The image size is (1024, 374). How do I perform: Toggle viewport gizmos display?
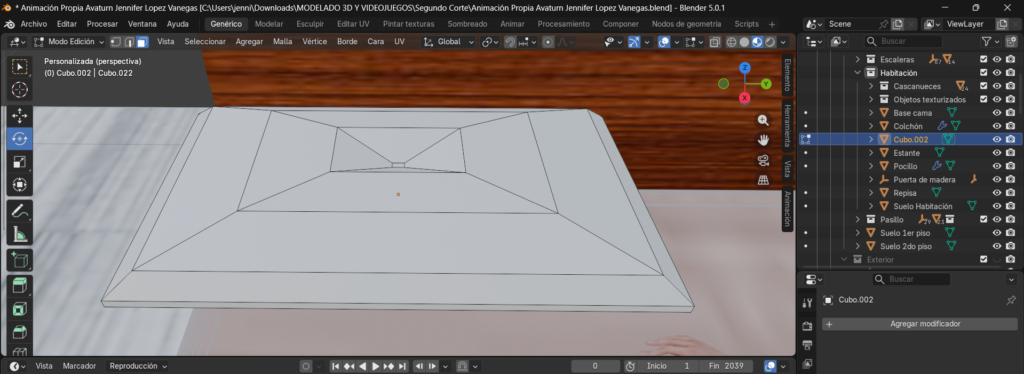click(x=633, y=42)
